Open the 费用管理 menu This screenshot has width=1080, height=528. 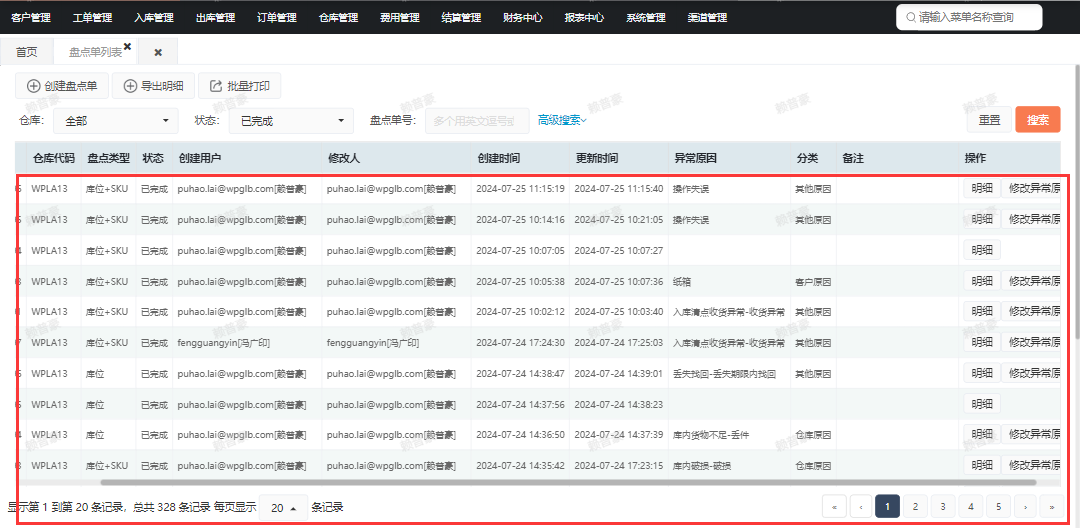pyautogui.click(x=399, y=18)
